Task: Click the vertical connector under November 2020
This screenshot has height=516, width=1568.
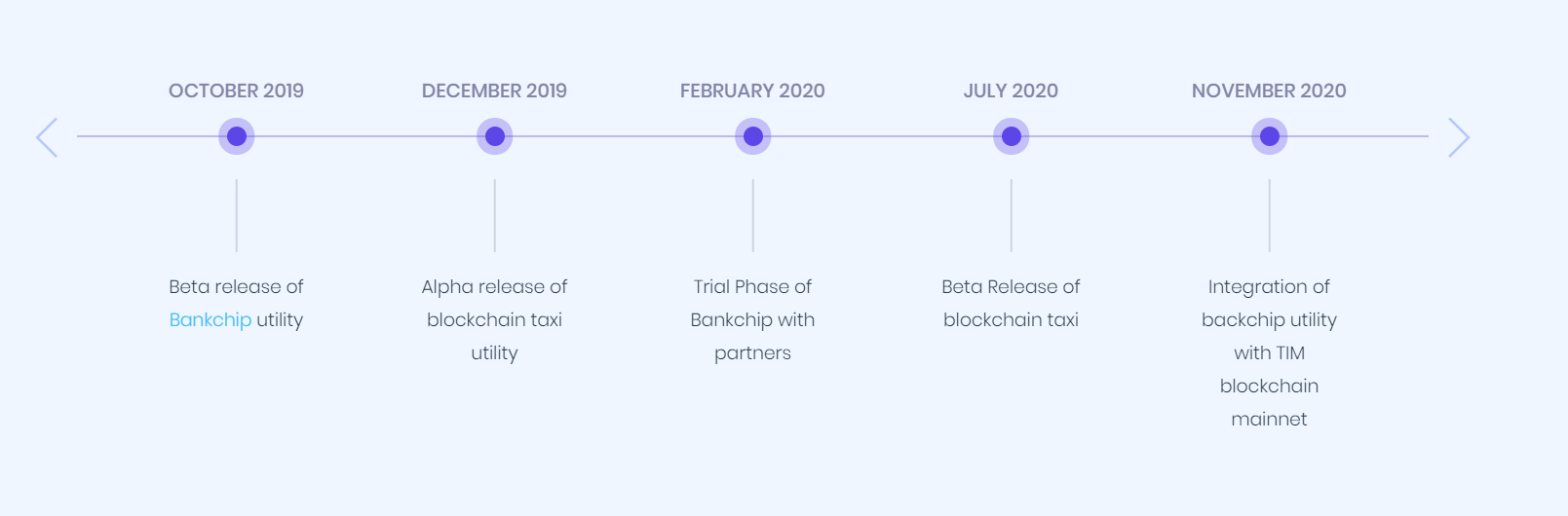Action: (1270, 215)
